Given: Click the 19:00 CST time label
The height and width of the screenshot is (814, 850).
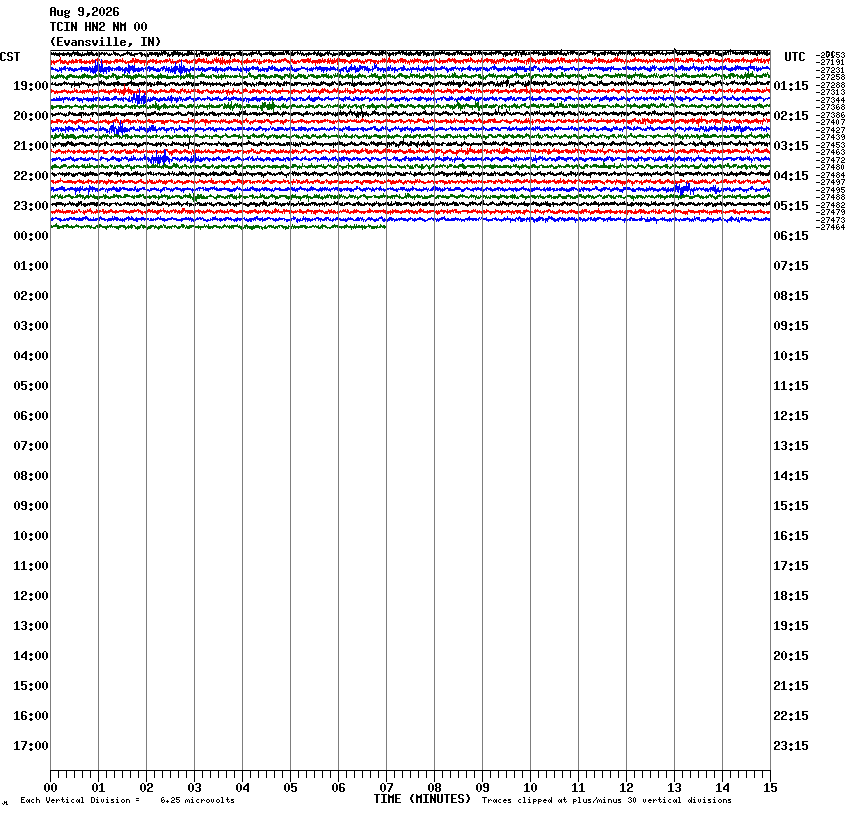Looking at the screenshot, I should click(31, 86).
